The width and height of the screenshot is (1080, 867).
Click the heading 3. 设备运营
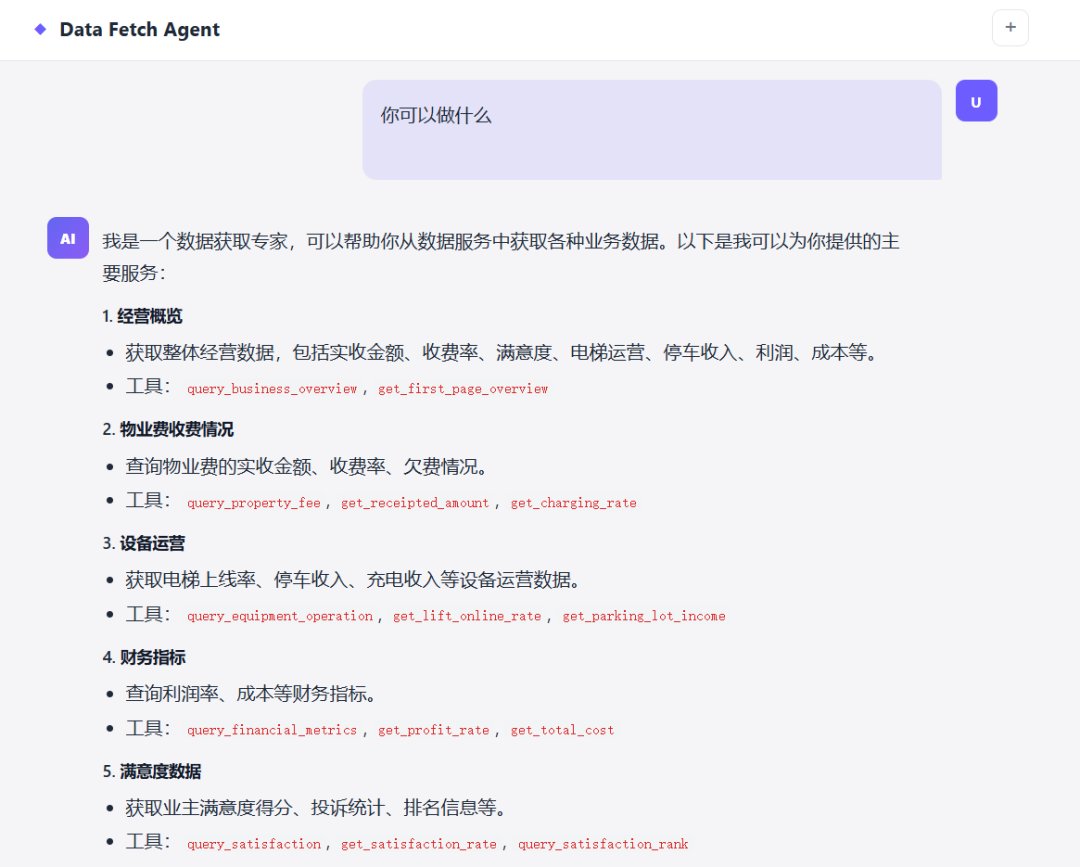click(144, 543)
